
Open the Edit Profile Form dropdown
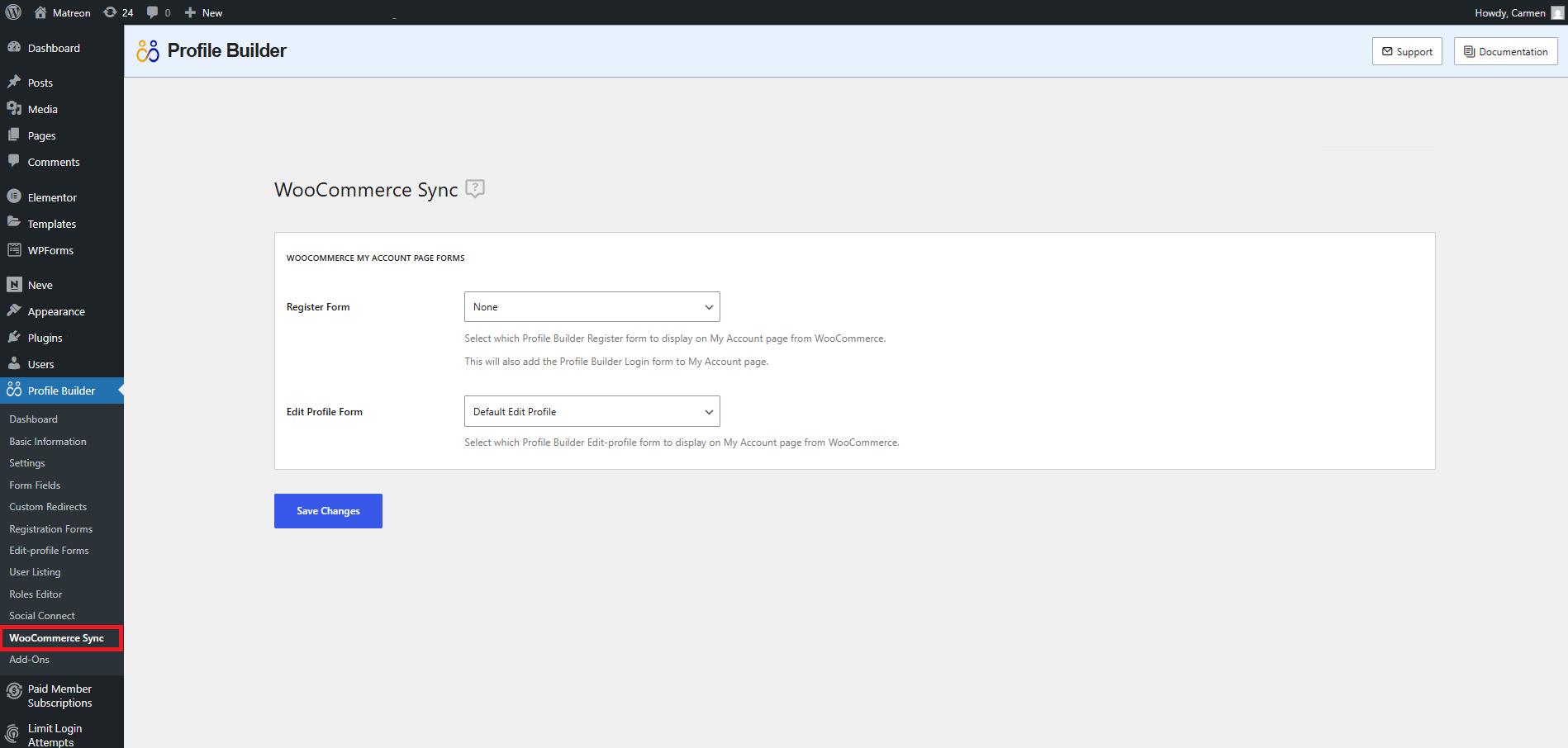[x=592, y=411]
